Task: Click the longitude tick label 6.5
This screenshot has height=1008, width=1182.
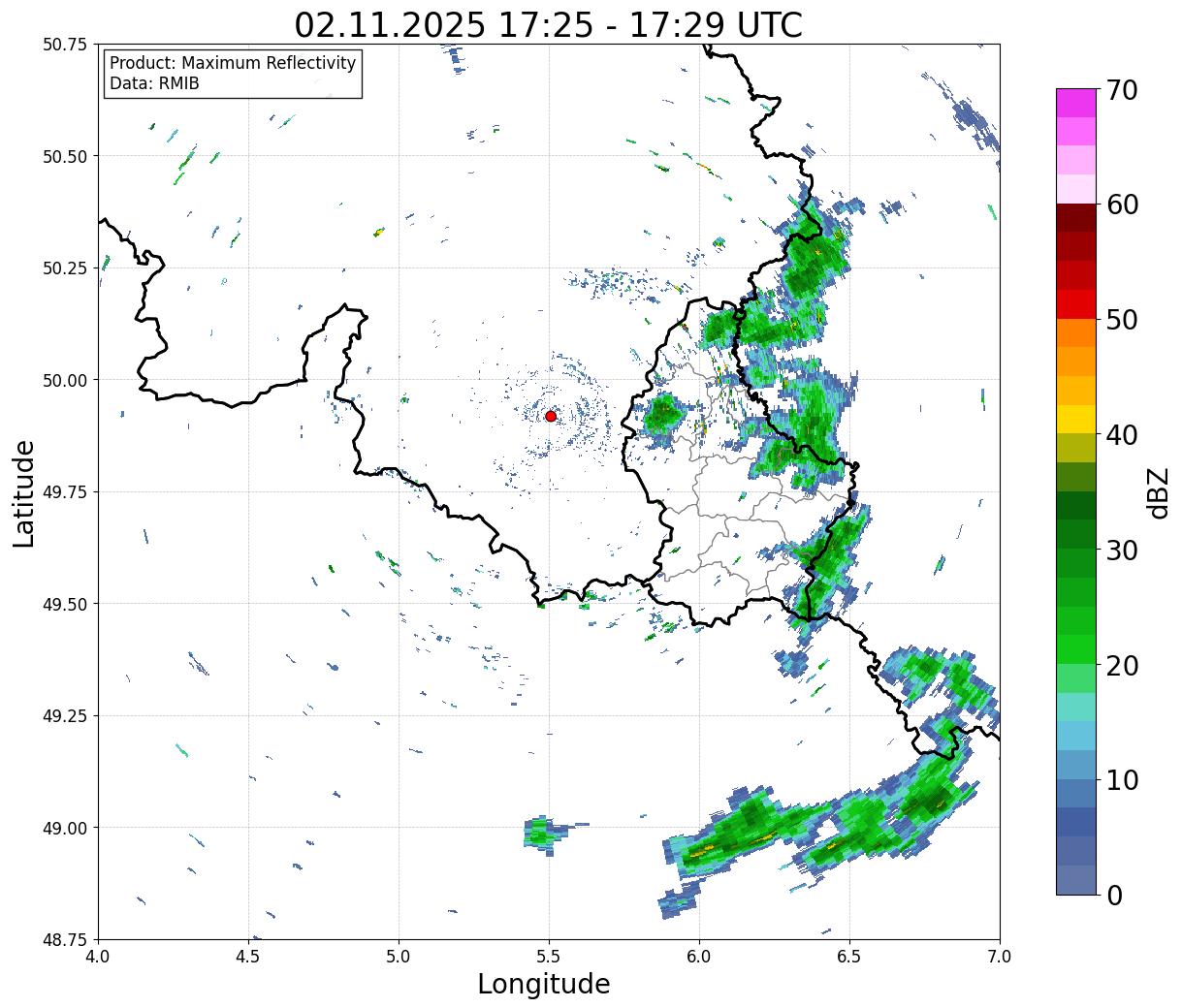Action: coord(849,957)
